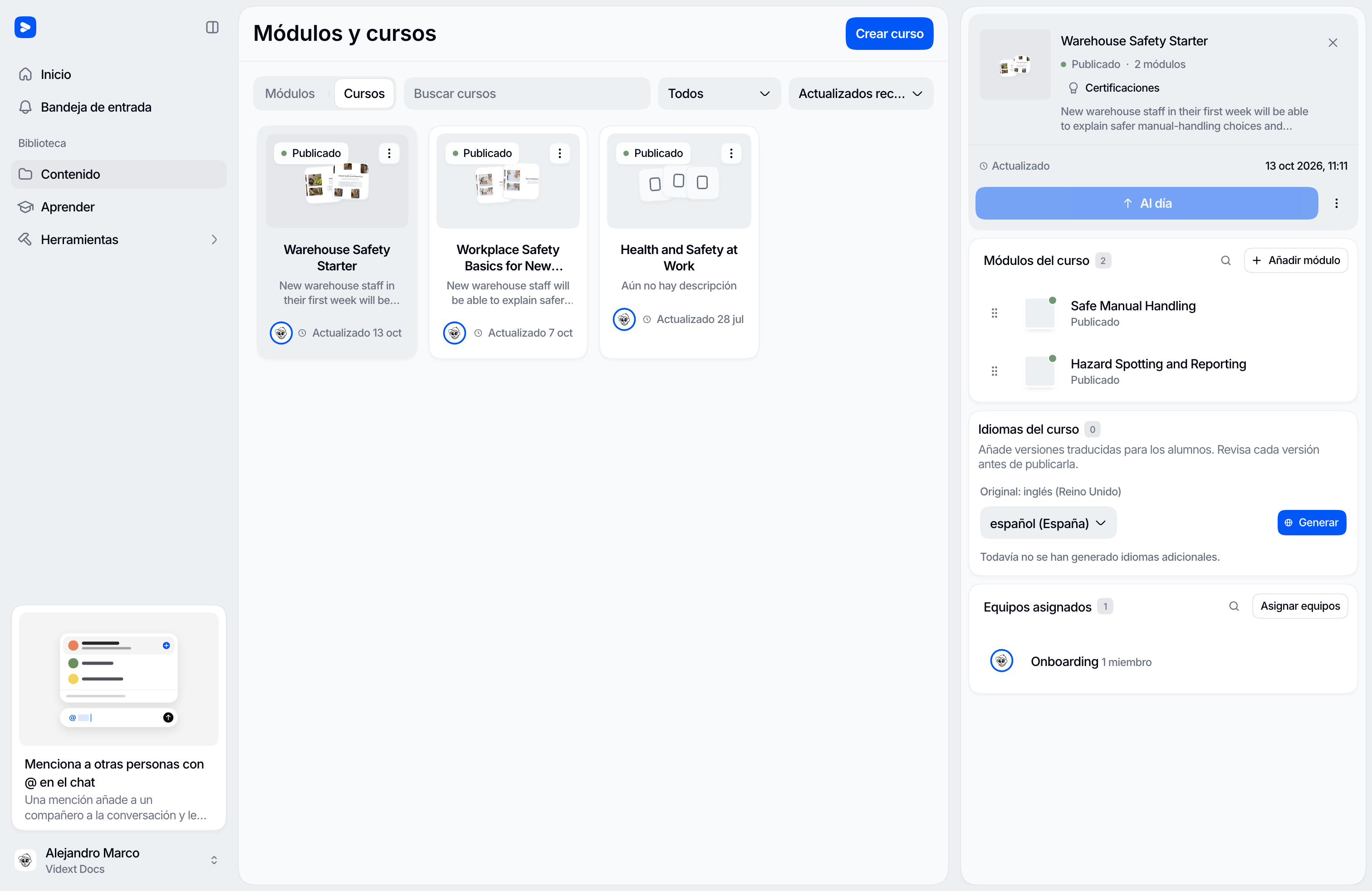Click the Crear curso button
The image size is (1372, 891).
coord(889,34)
